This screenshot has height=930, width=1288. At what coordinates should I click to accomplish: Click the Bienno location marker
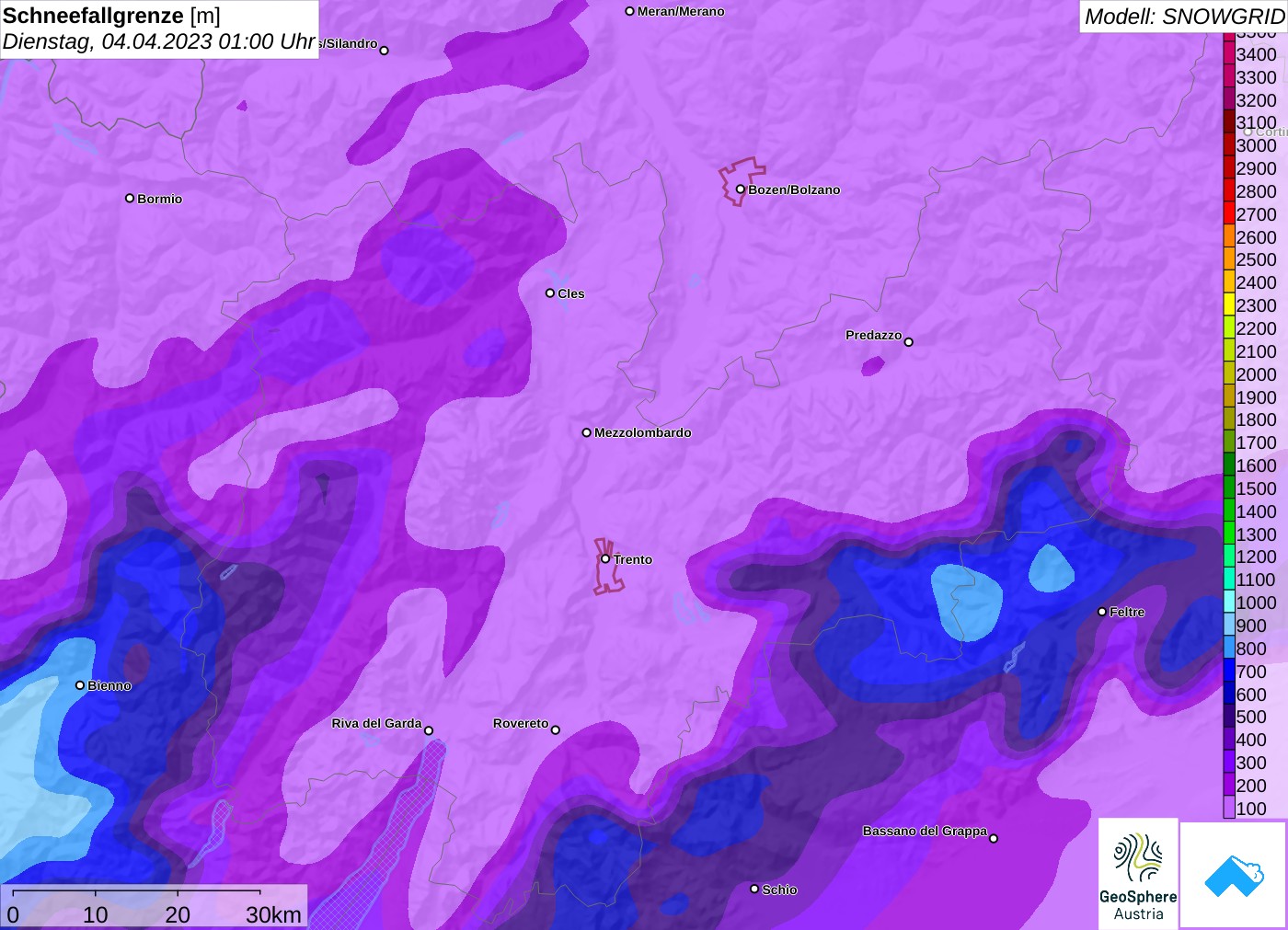(x=80, y=685)
